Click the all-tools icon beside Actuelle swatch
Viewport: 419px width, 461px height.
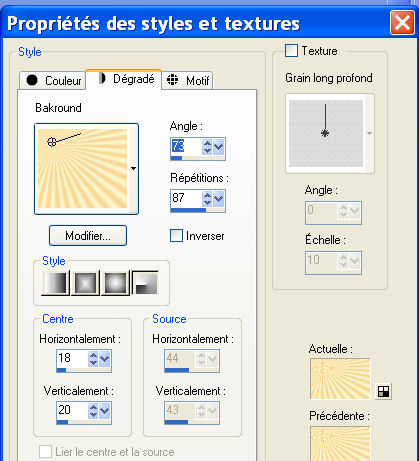(x=383, y=391)
